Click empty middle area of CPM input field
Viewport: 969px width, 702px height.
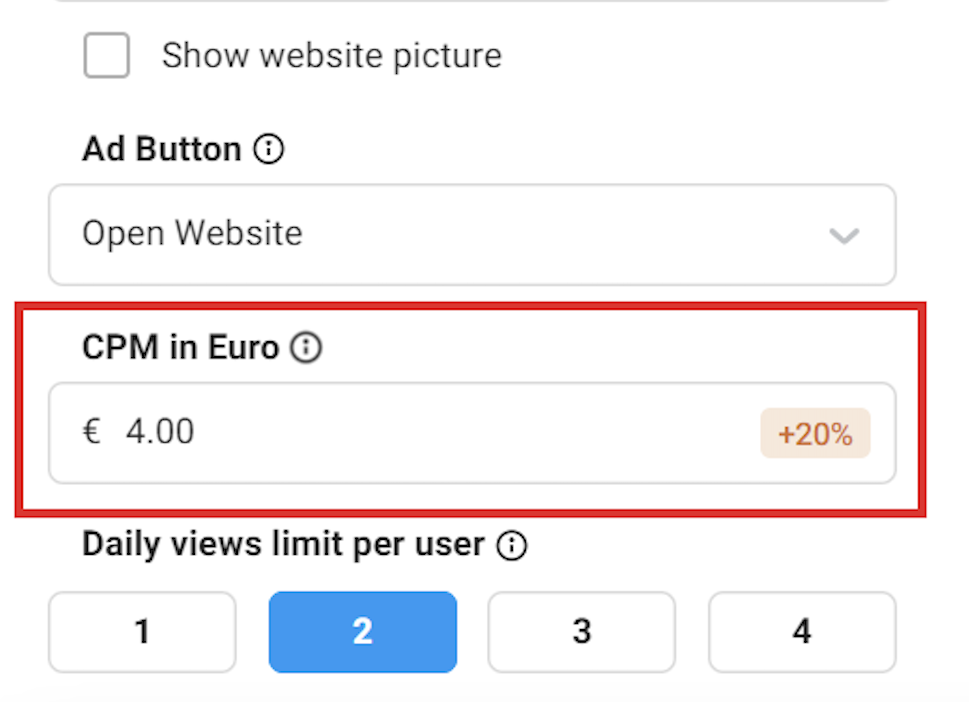point(470,433)
